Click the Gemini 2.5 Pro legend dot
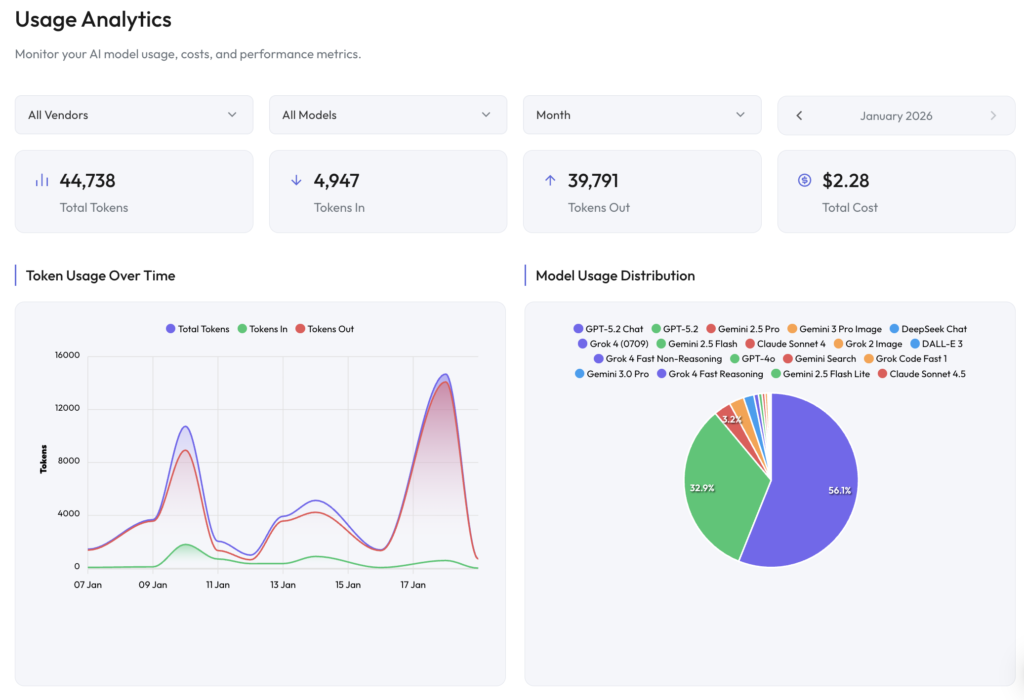The image size is (1024, 700). click(x=710, y=330)
